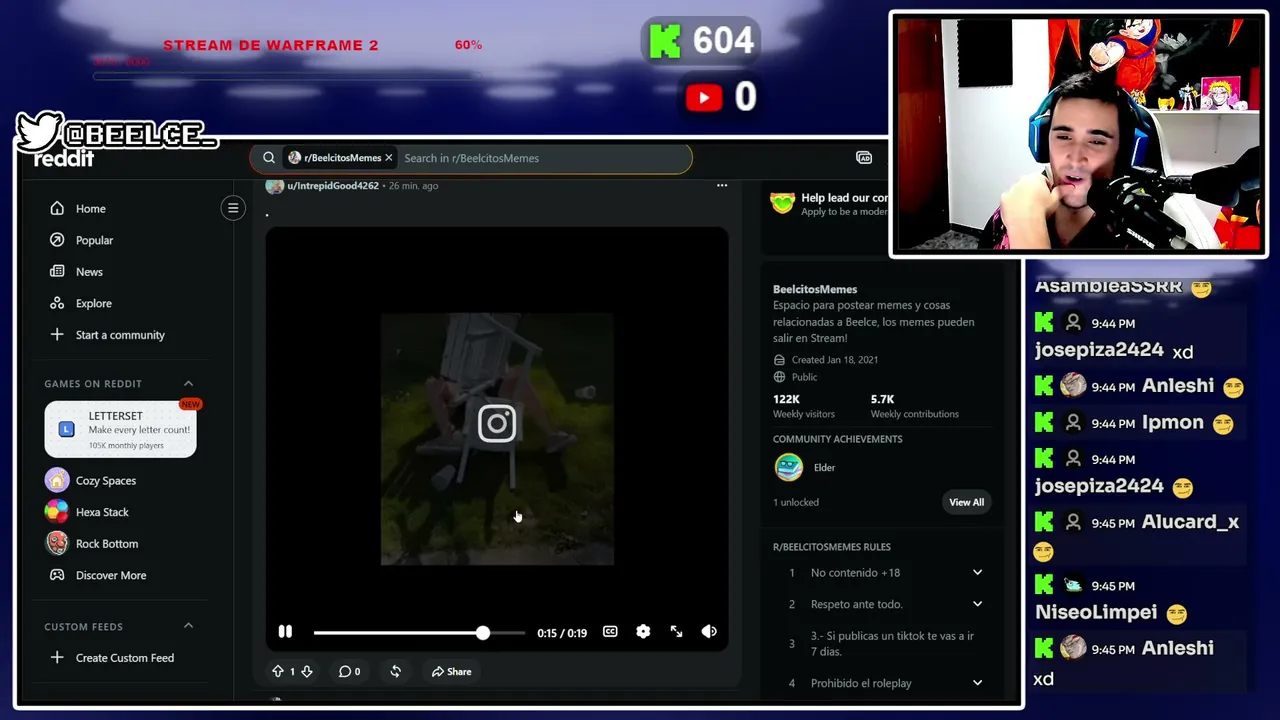Click Ipmon username in chat
Screen dimensions: 1280x720
(1173, 423)
